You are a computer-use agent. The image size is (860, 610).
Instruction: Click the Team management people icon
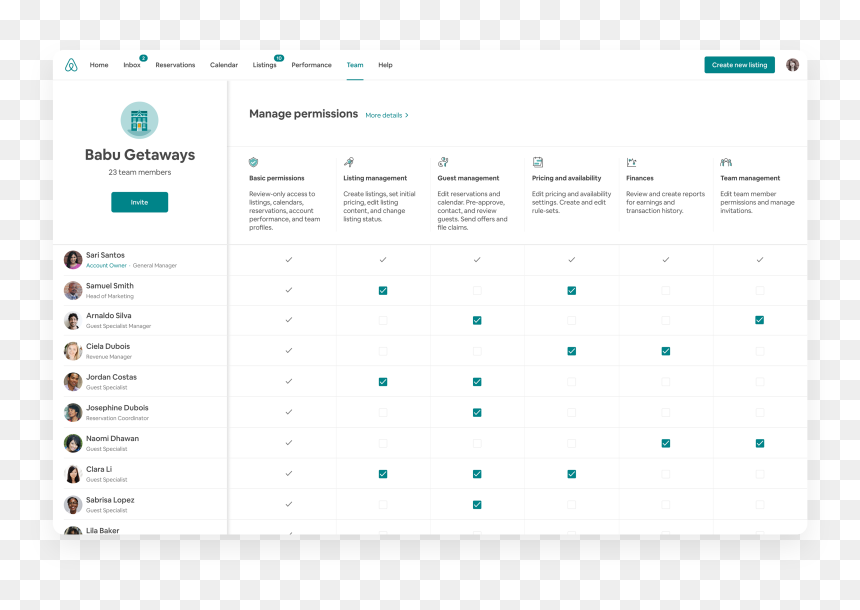point(726,162)
